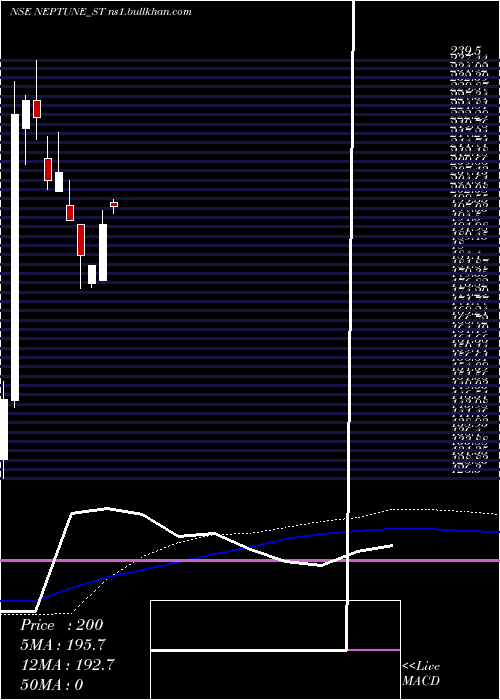The height and width of the screenshot is (700, 500).
Task: Click the '<<Live MACD' label
Action: (x=421, y=674)
